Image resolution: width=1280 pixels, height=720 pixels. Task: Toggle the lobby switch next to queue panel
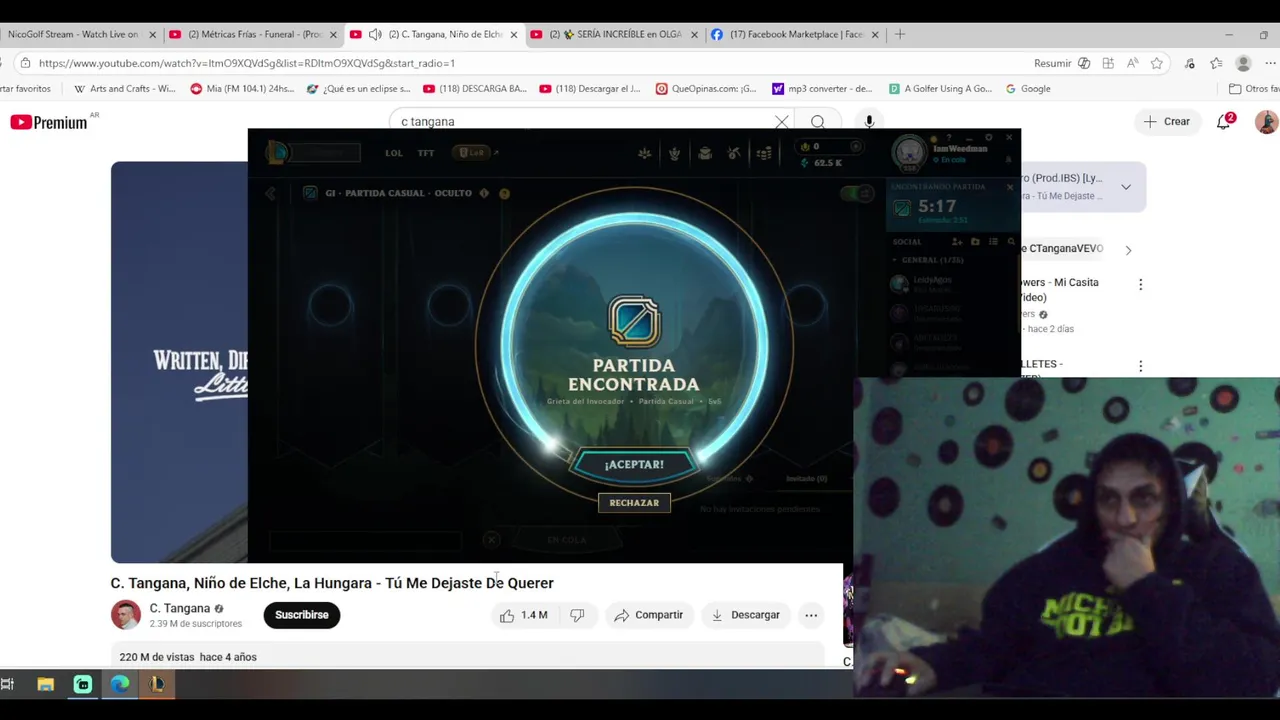(x=857, y=193)
